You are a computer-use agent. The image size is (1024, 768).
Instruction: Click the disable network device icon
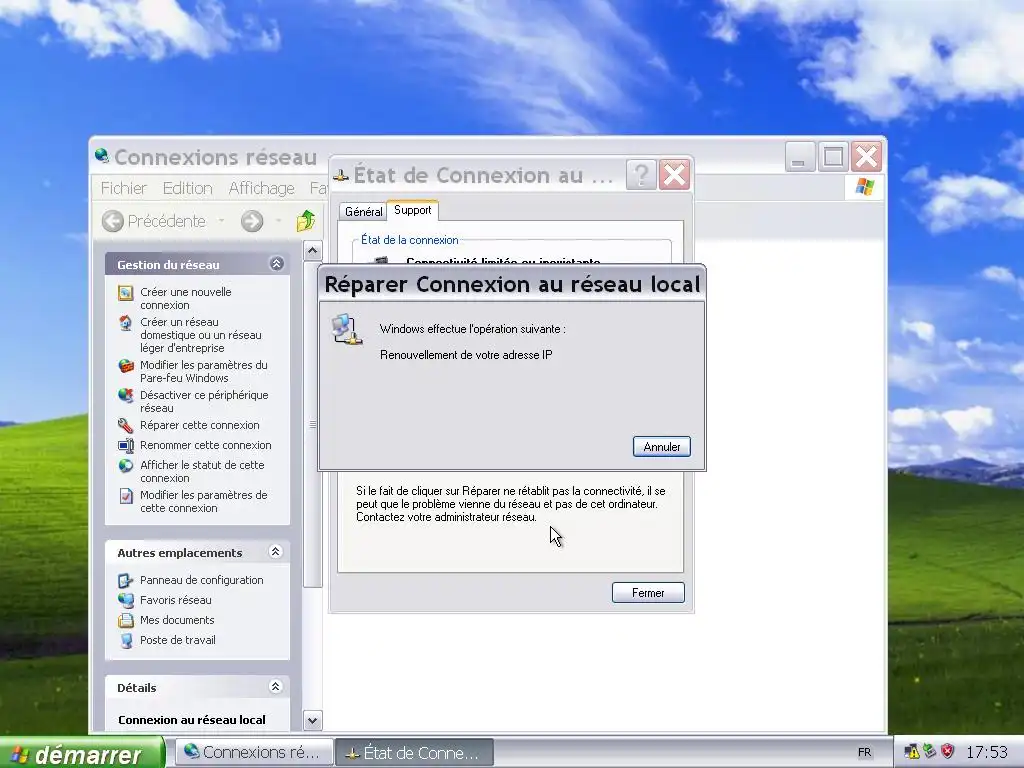[125, 395]
